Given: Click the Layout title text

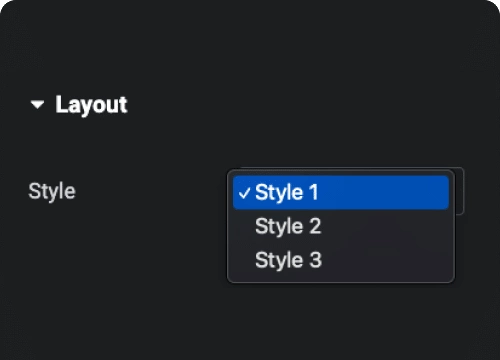Looking at the screenshot, I should point(91,105).
